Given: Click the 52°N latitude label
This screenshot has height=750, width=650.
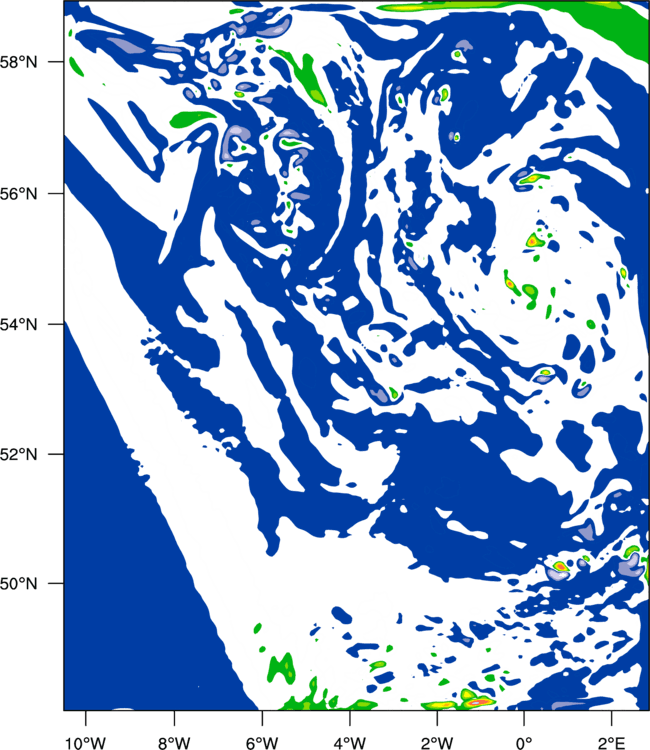Looking at the screenshot, I should (18, 454).
